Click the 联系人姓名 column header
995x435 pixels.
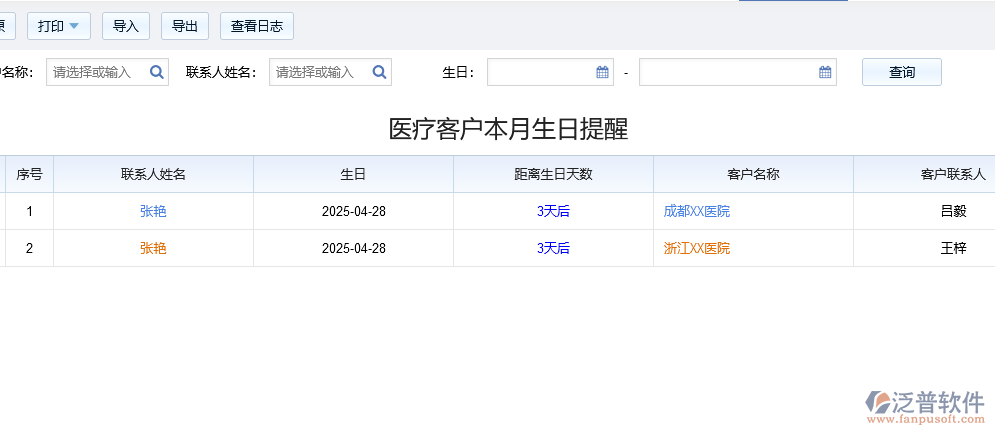tap(153, 174)
